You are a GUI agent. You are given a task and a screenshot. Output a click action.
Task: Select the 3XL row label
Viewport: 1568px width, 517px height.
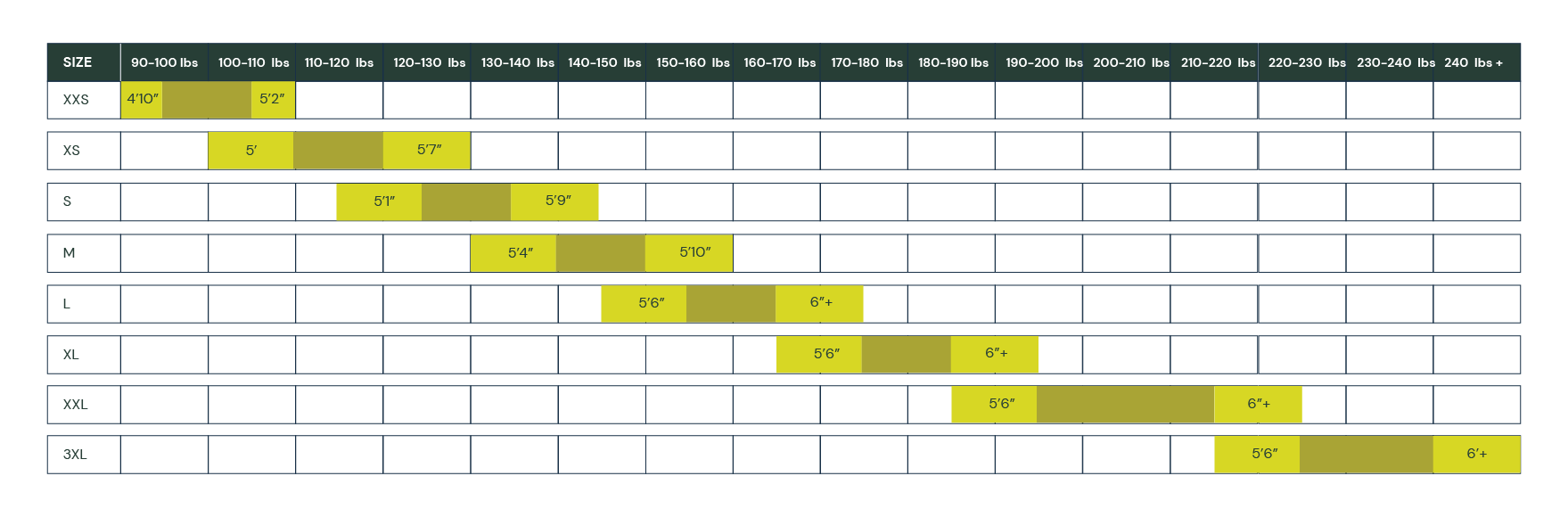coord(76,455)
